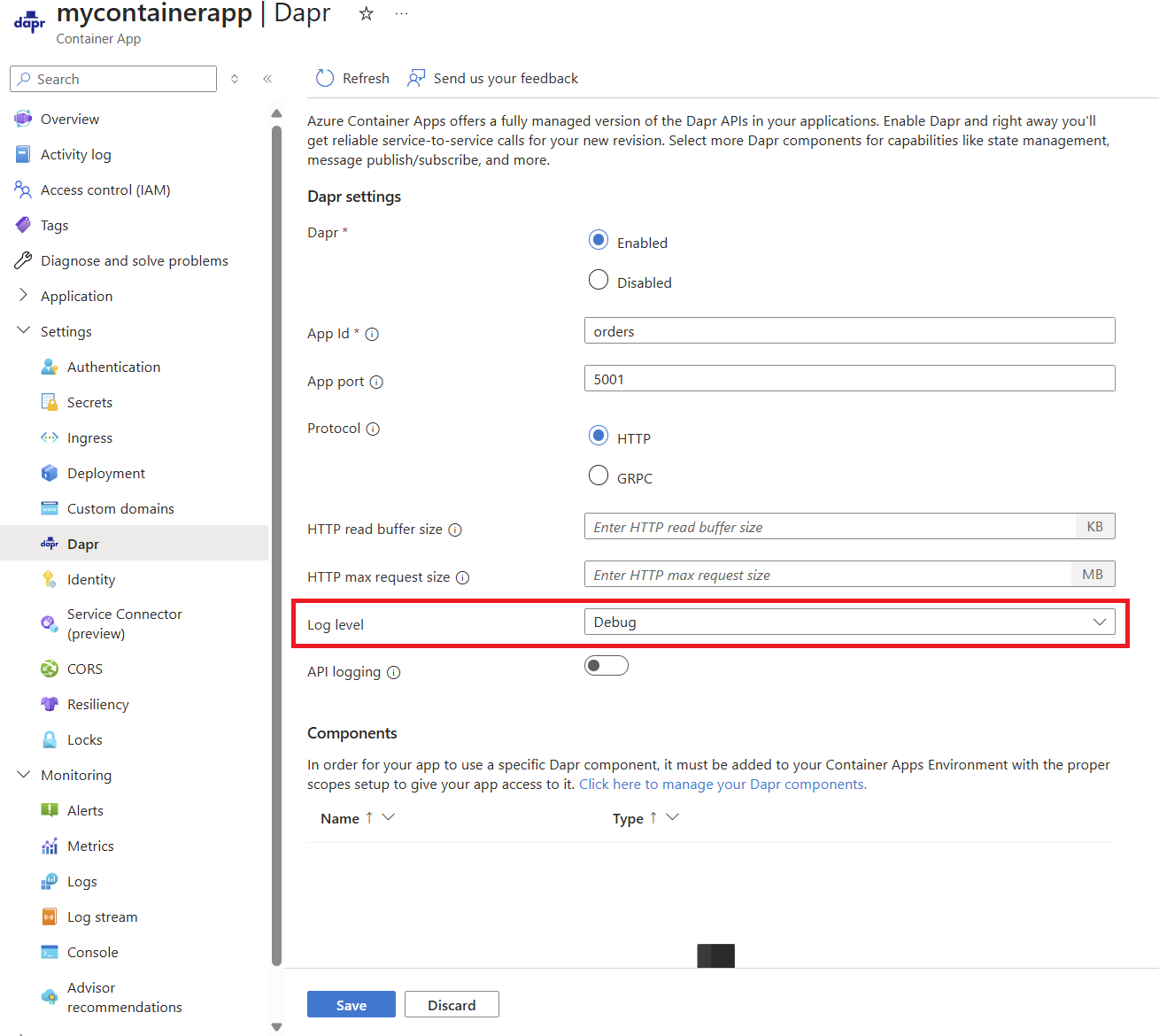1159x1036 pixels.
Task: Open the Metrics monitoring page
Action: tap(90, 846)
